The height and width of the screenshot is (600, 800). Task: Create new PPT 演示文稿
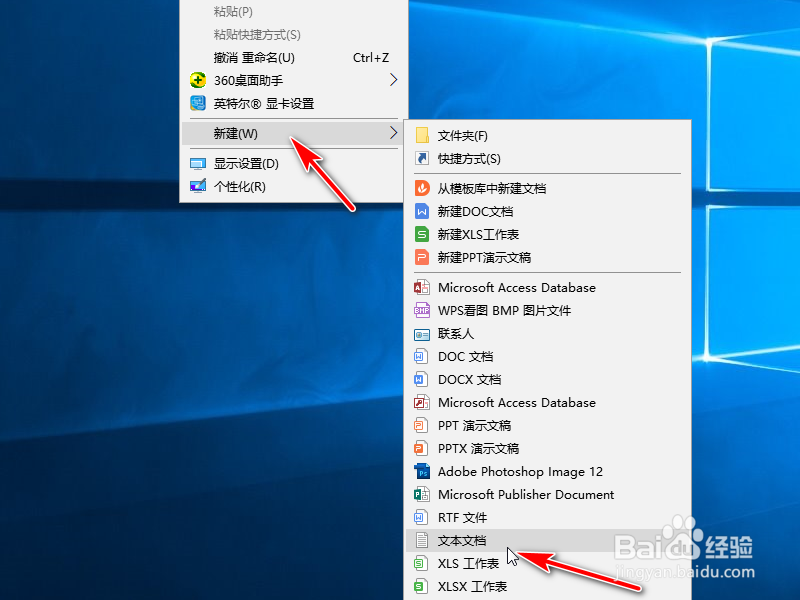[x=547, y=425]
